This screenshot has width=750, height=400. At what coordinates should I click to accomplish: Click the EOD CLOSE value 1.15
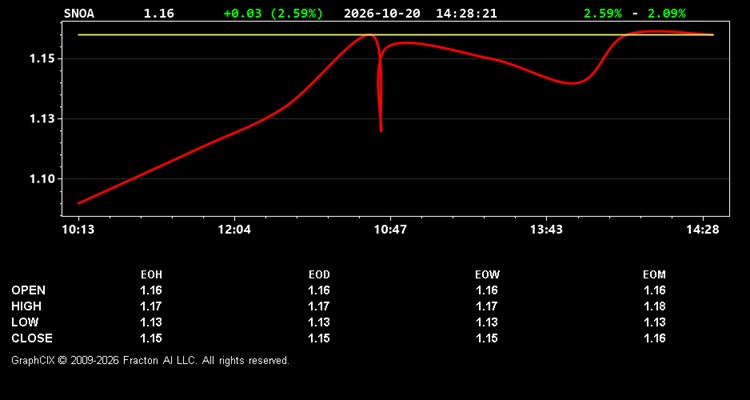(319, 338)
